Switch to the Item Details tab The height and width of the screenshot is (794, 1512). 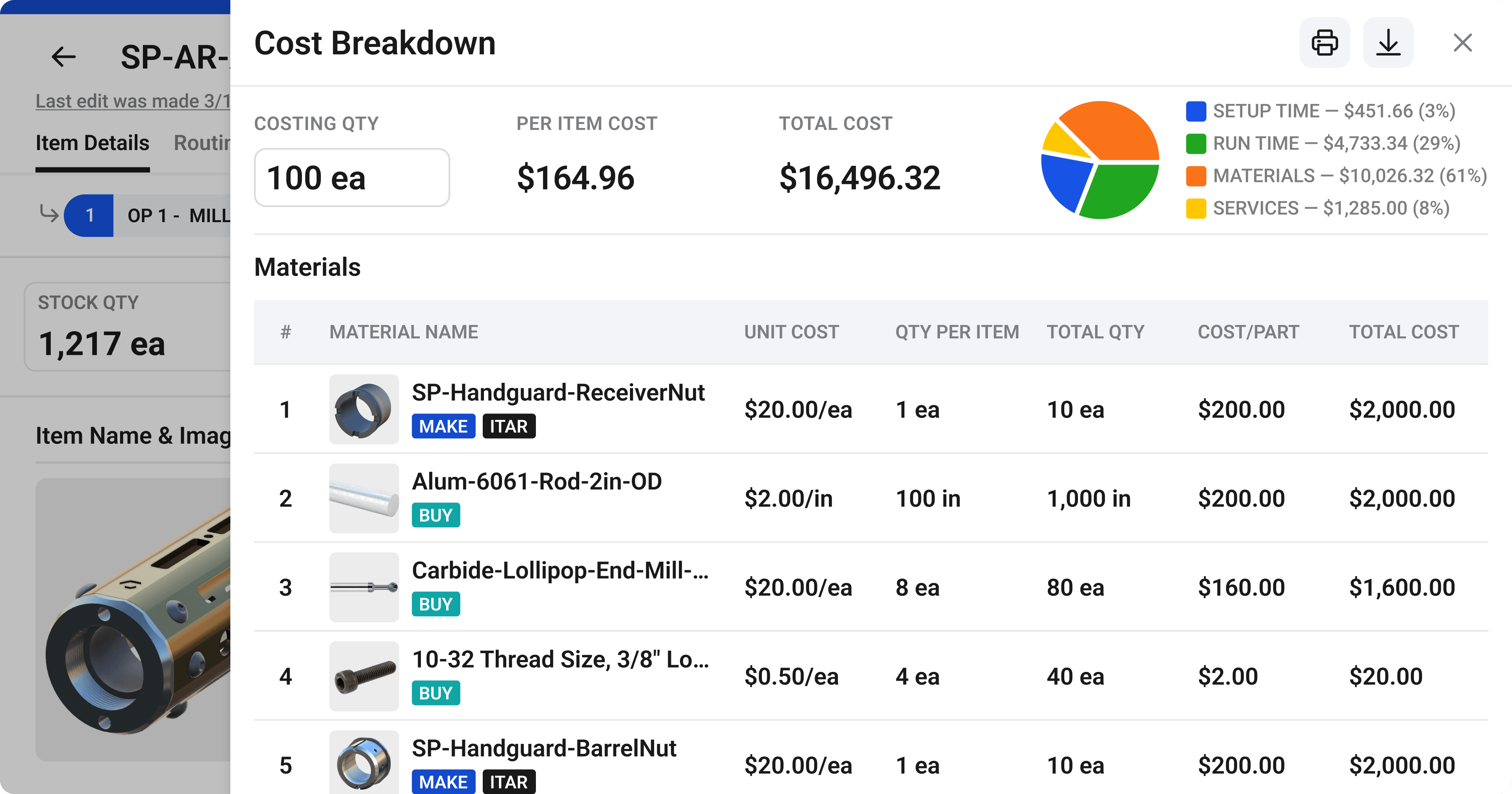92,143
